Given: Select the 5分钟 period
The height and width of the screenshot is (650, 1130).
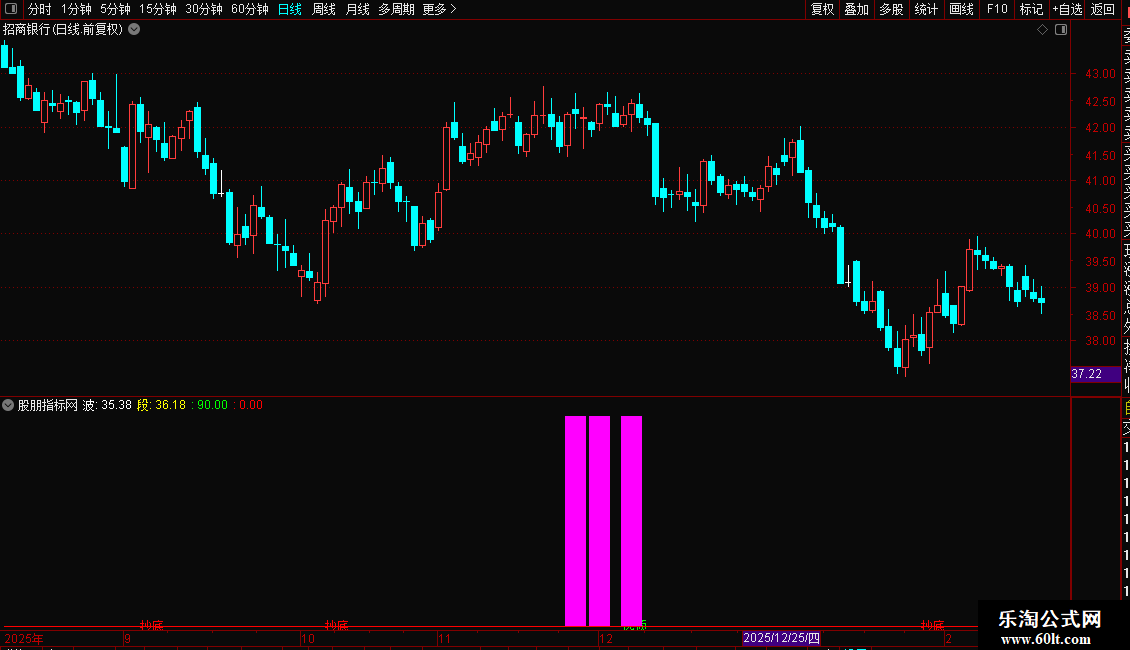Looking at the screenshot, I should click(x=115, y=9).
